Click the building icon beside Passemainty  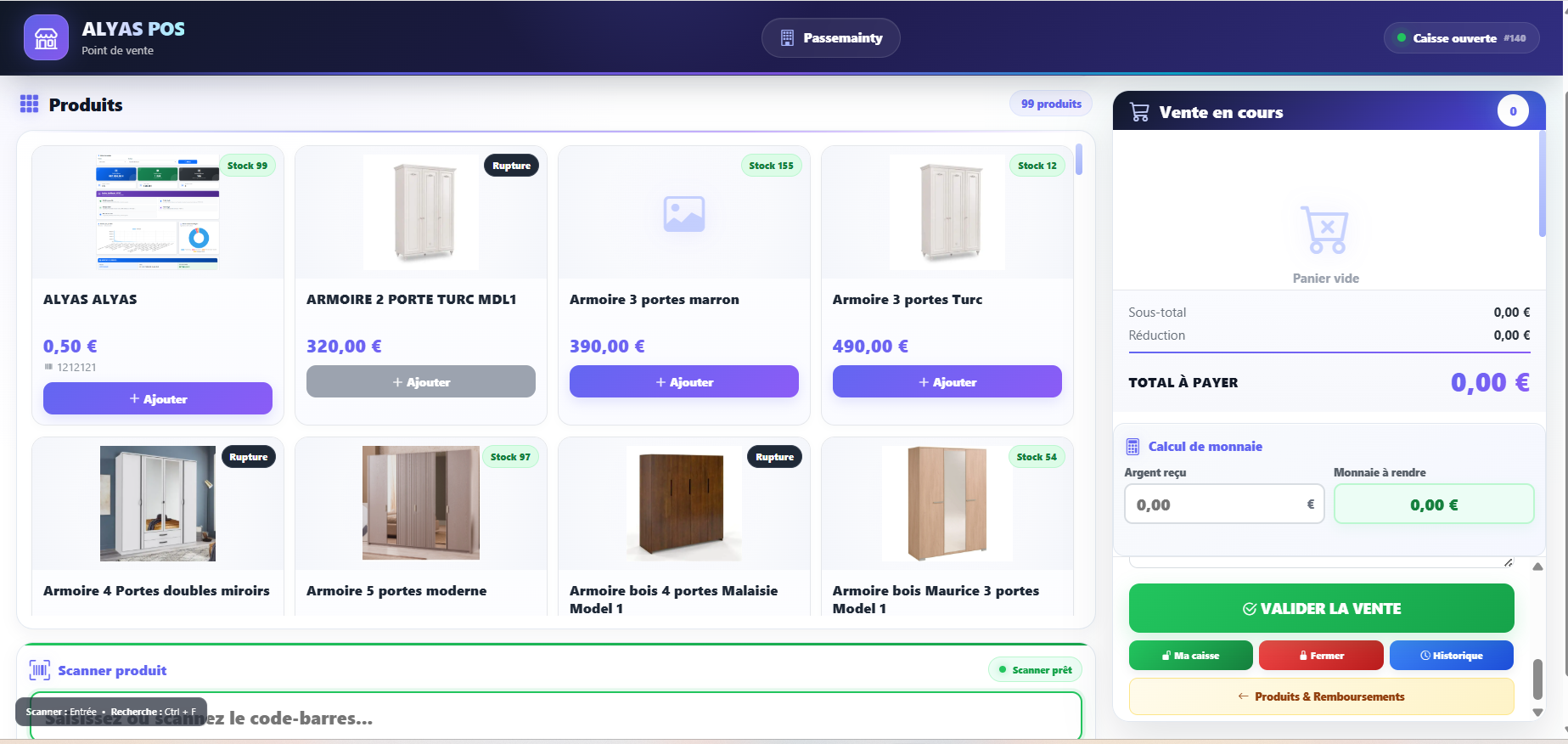[787, 38]
